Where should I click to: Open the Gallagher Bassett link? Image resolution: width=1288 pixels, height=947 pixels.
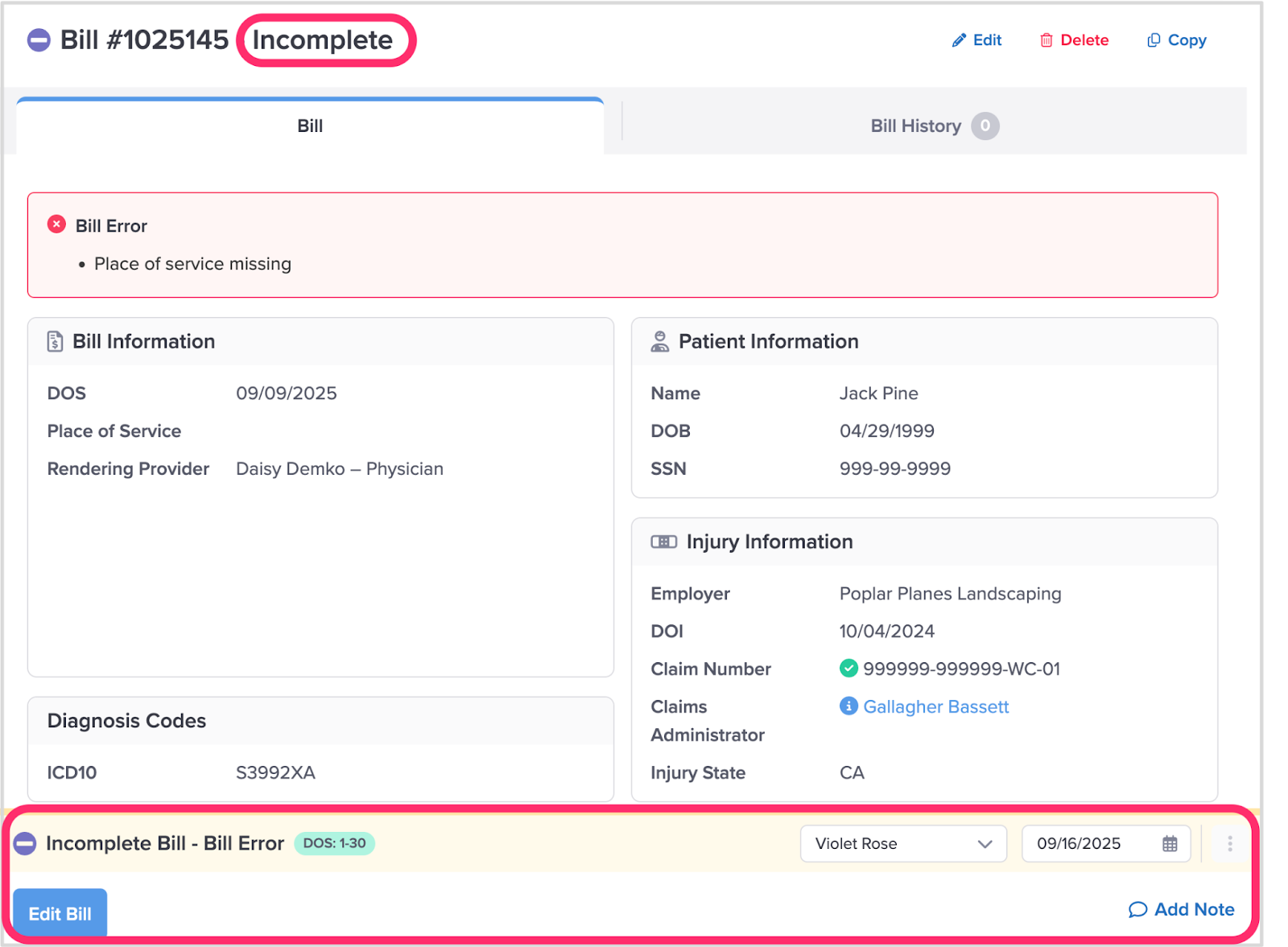click(935, 706)
